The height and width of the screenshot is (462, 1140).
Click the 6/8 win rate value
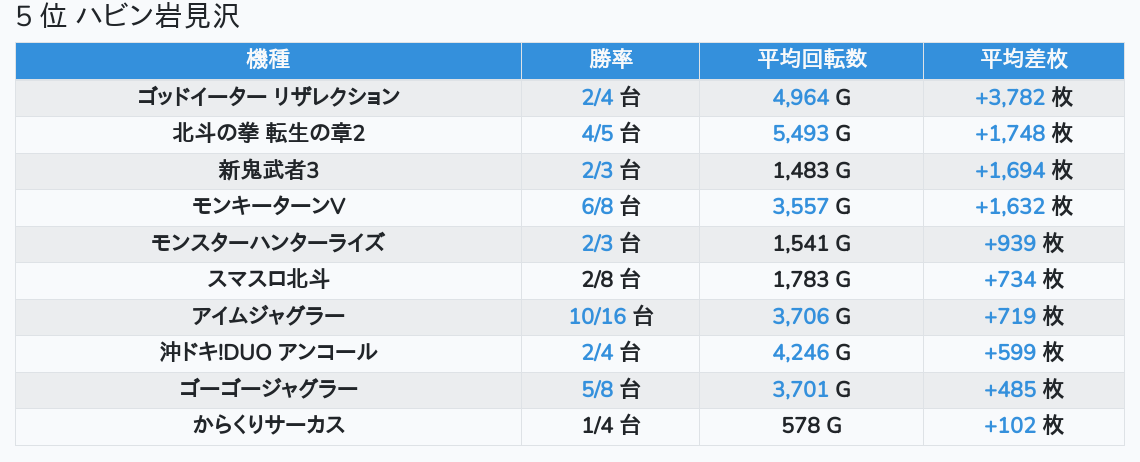click(x=597, y=206)
